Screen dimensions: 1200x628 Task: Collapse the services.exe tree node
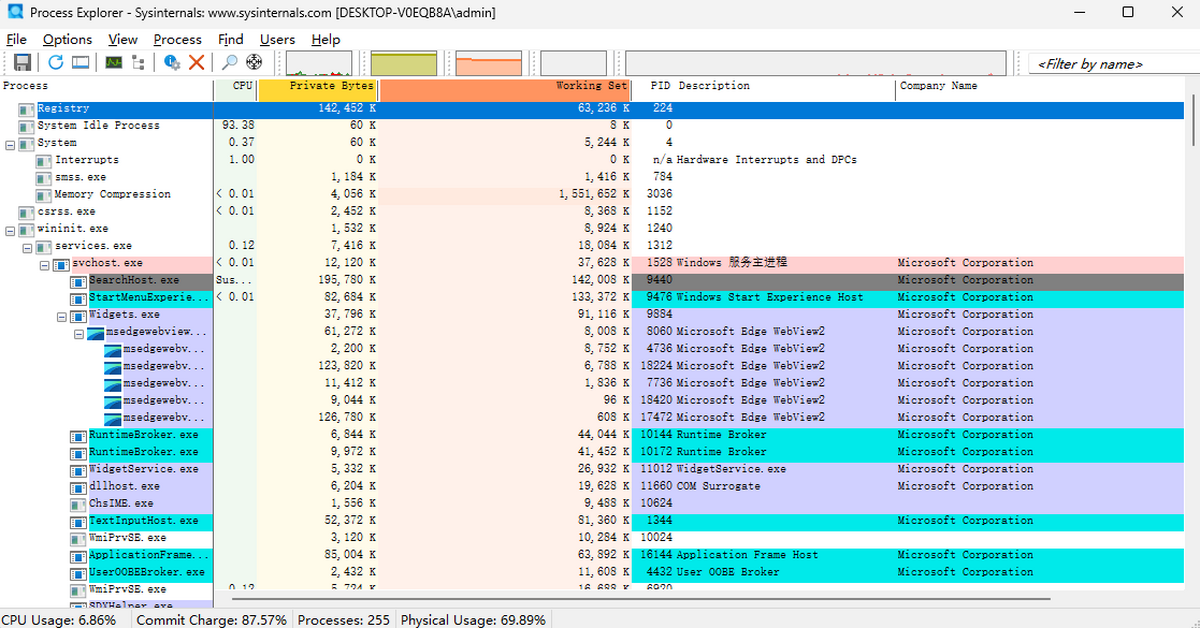[27, 246]
